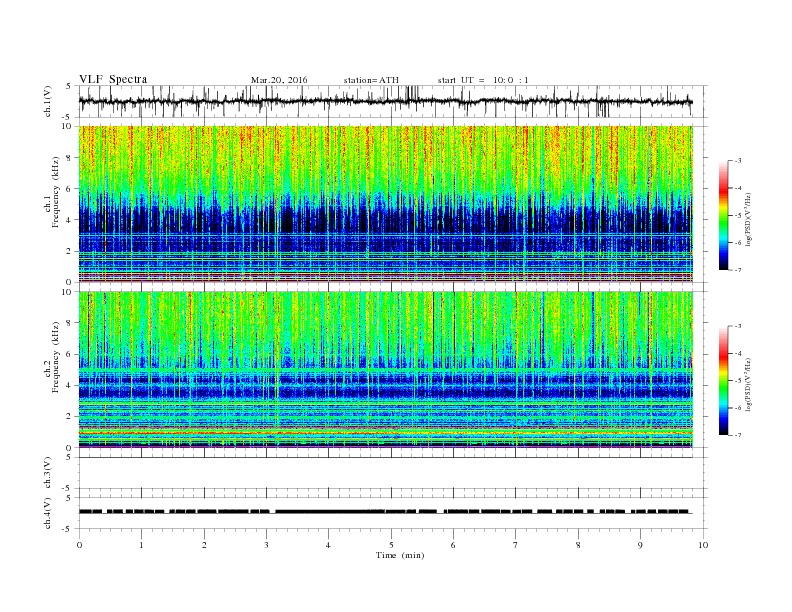Click the ch.1 spectrogram plot area
Screen dimensions: 792x612
point(386,204)
